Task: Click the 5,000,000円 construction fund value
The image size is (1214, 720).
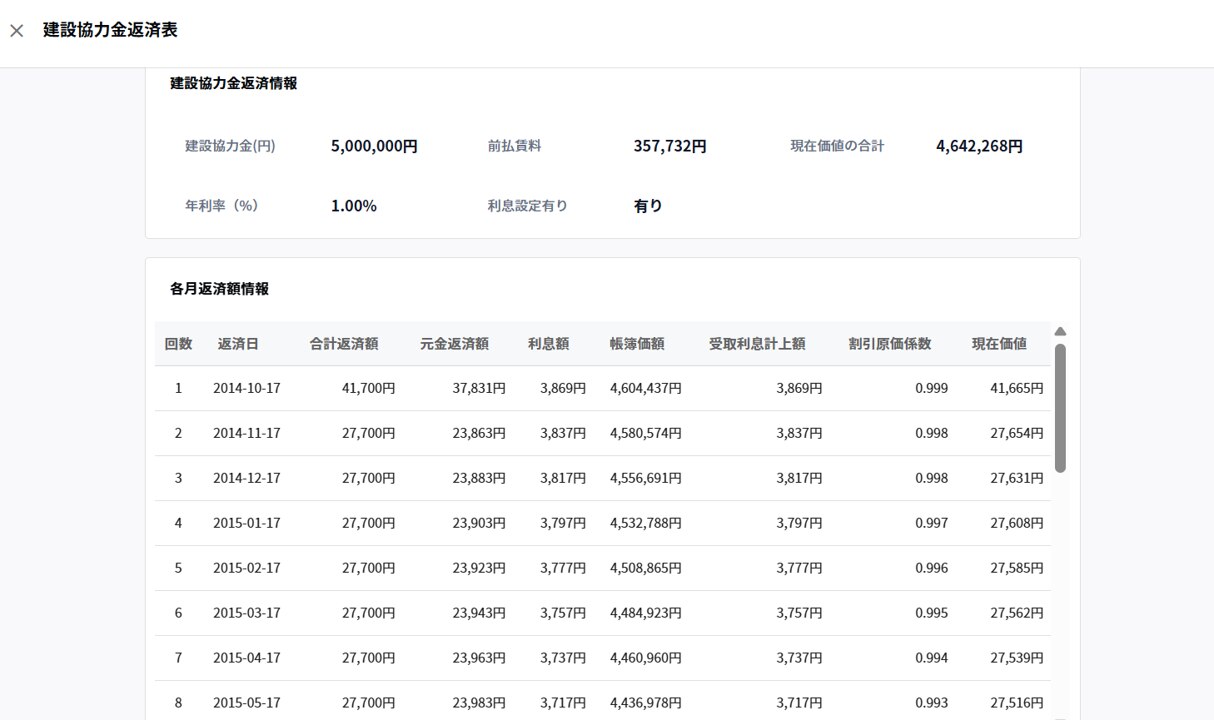Action: coord(374,146)
